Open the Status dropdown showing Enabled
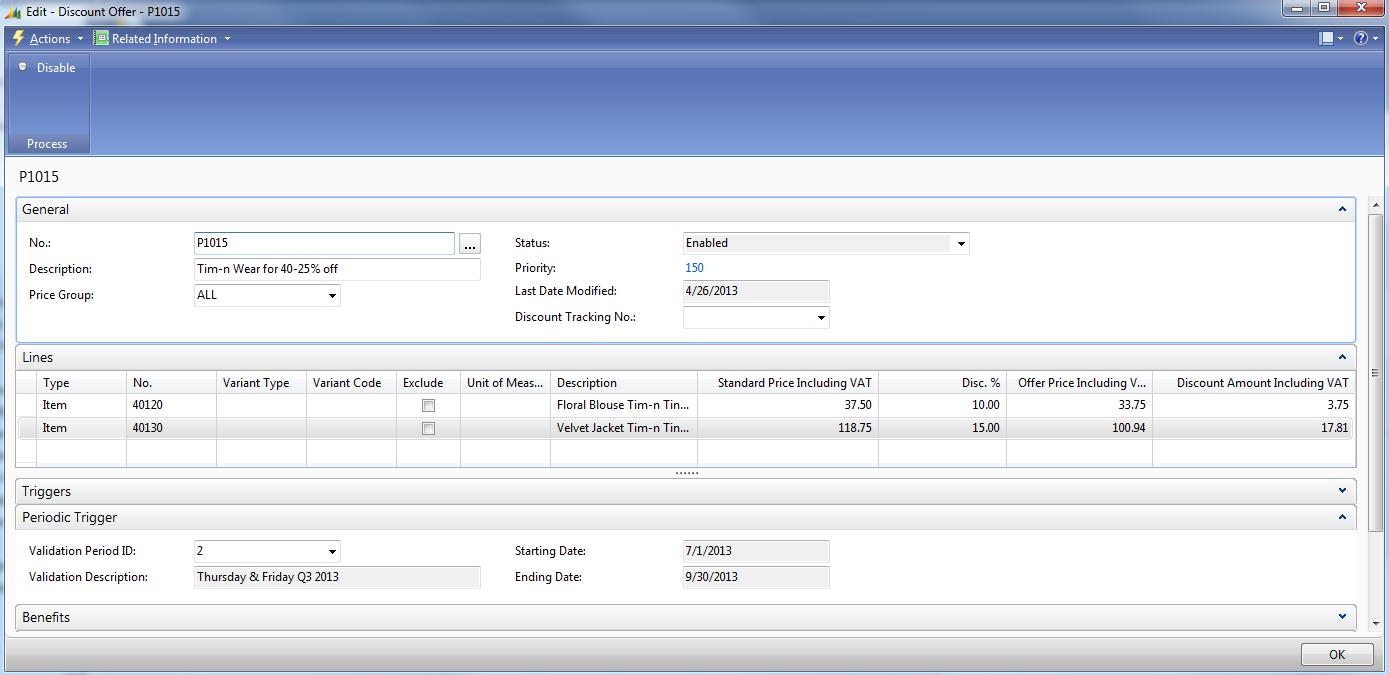 [960, 244]
